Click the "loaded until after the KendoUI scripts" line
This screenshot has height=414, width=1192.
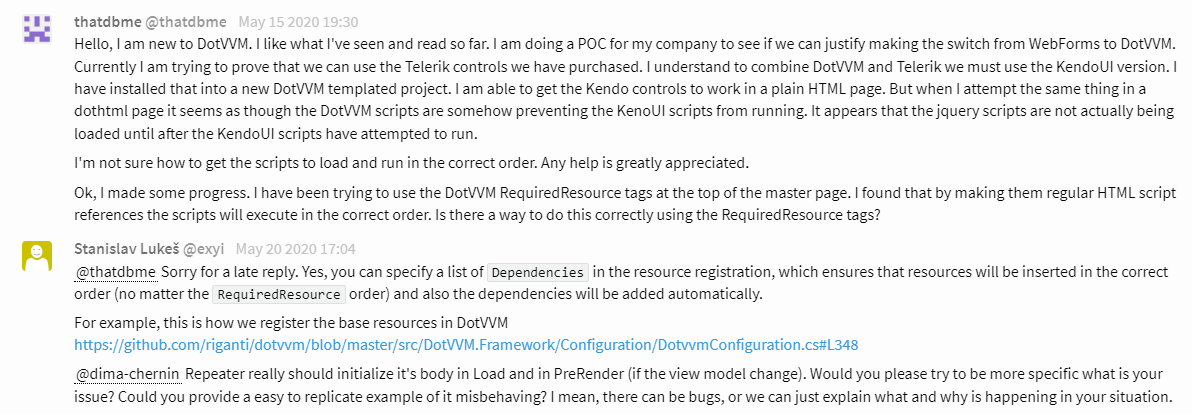point(300,134)
